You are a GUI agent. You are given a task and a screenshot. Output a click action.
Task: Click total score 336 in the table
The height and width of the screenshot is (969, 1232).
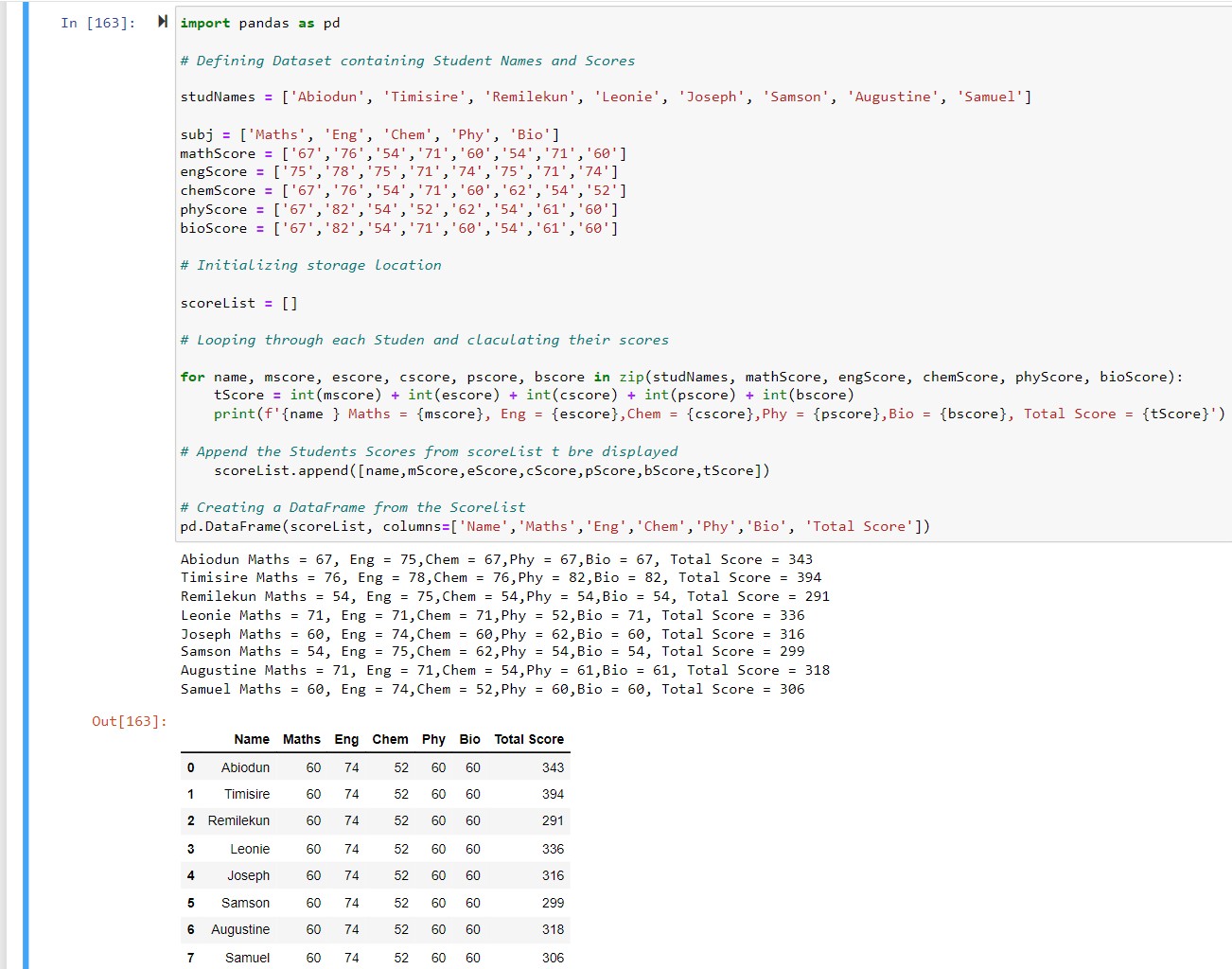553,849
